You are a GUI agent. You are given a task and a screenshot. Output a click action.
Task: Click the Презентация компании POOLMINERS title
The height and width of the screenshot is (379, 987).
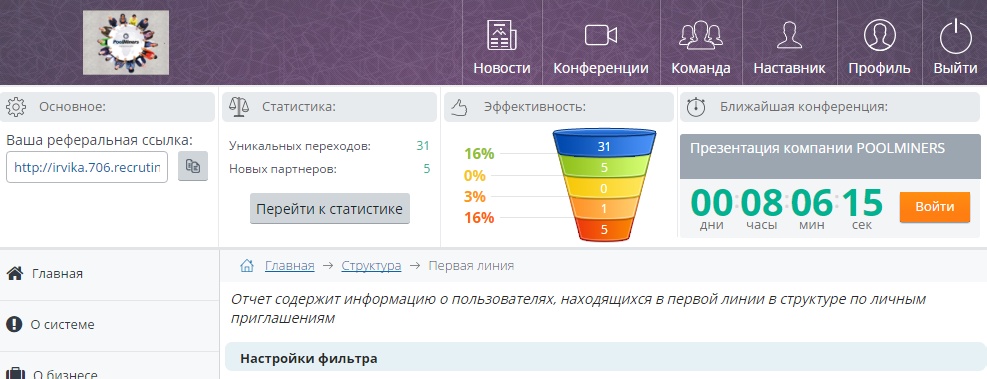tap(817, 149)
